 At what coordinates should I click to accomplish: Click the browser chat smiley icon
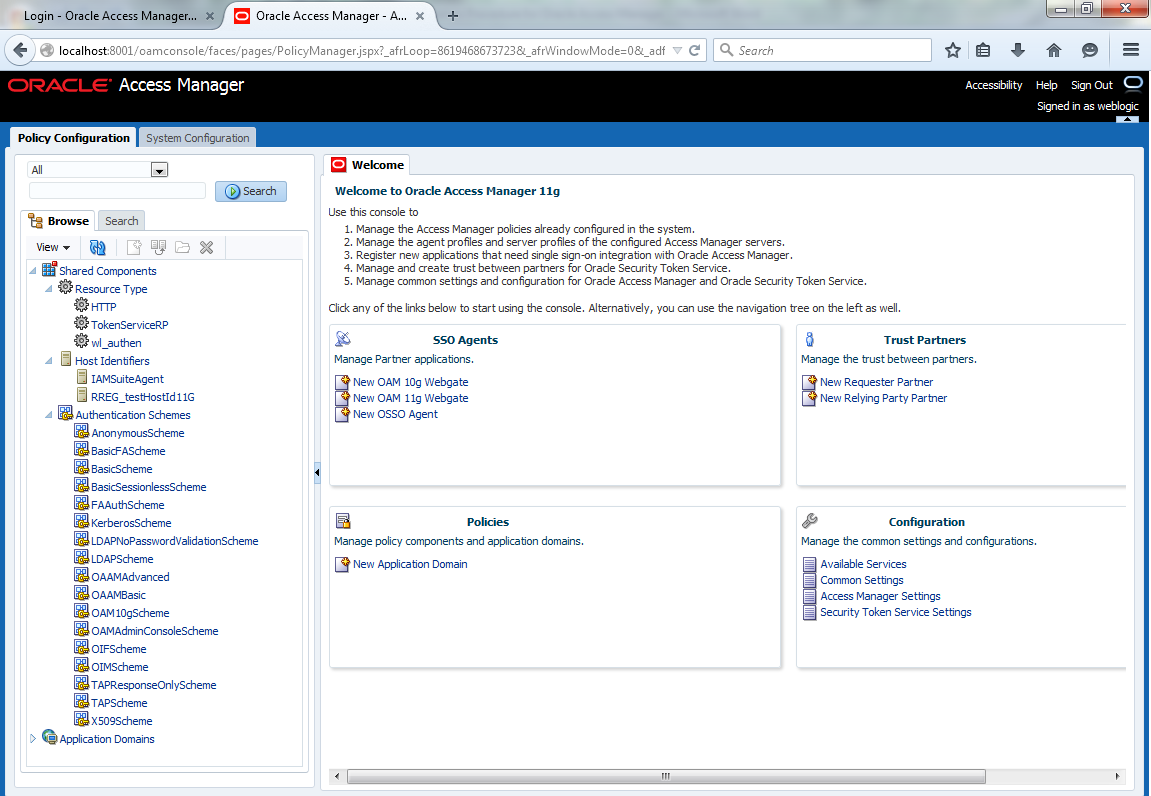pos(1089,50)
